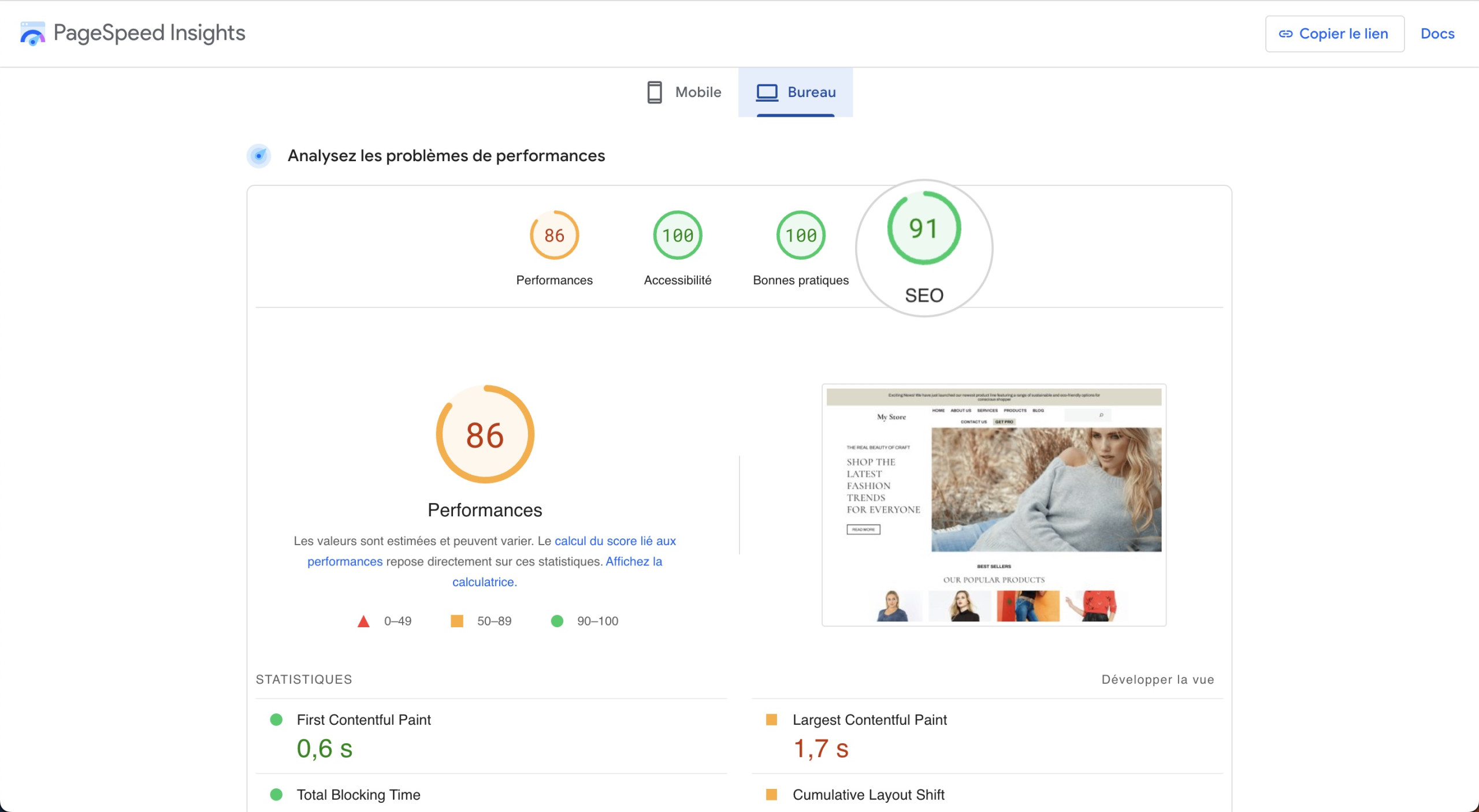The image size is (1479, 812).
Task: Click the Largest Contentful Paint label
Action: [x=869, y=720]
